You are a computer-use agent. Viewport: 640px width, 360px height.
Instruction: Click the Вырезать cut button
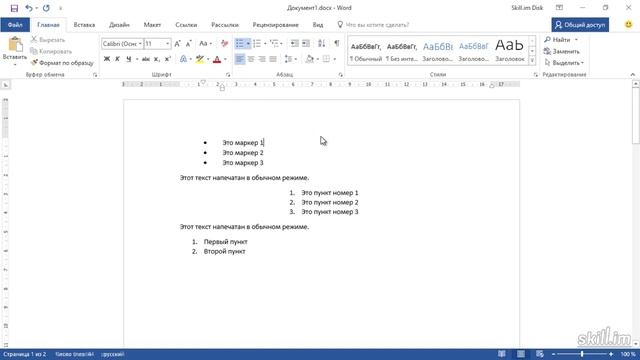48,40
